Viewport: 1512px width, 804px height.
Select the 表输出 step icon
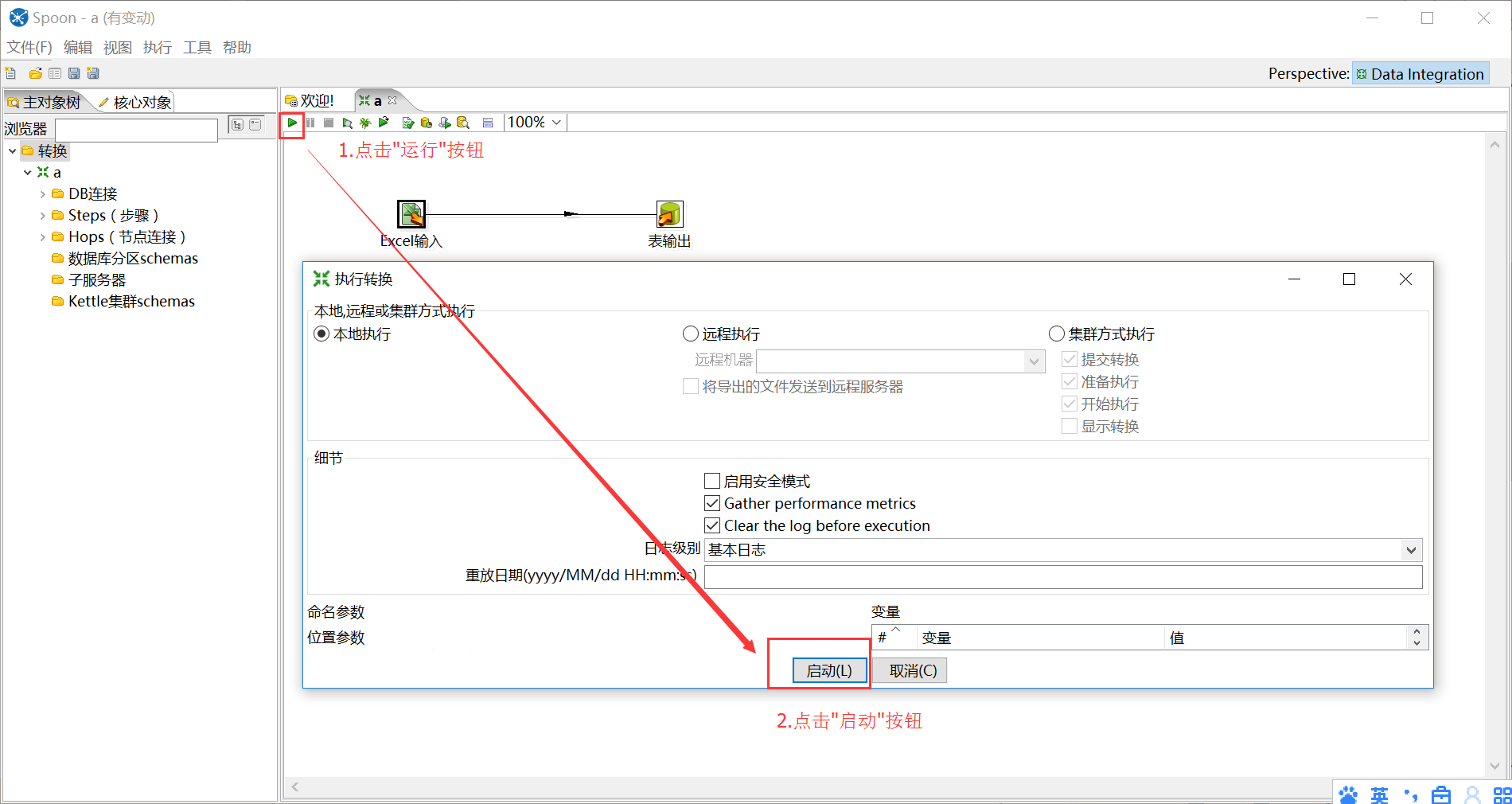(669, 214)
